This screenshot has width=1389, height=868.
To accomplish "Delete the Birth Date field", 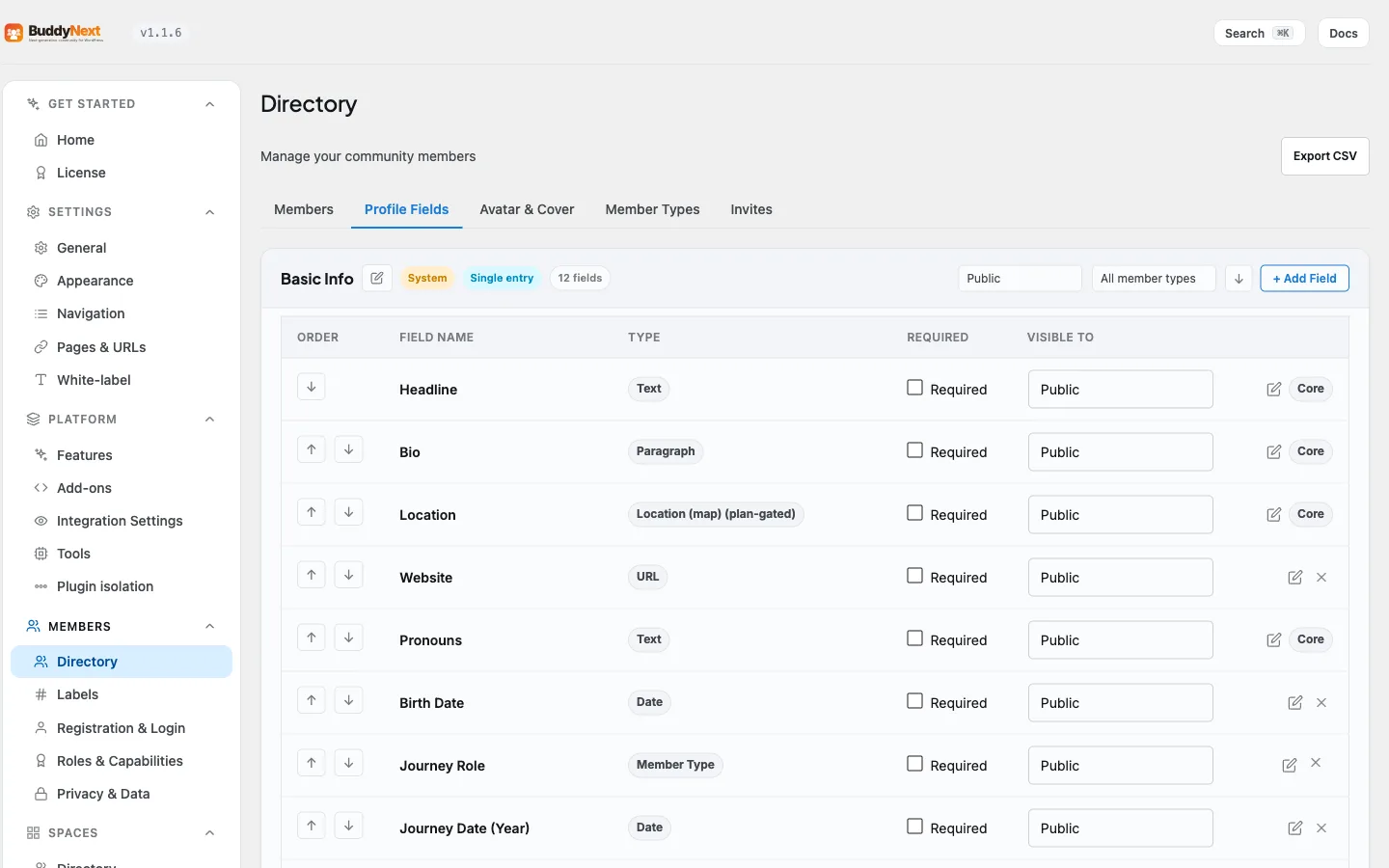I will pyautogui.click(x=1321, y=702).
